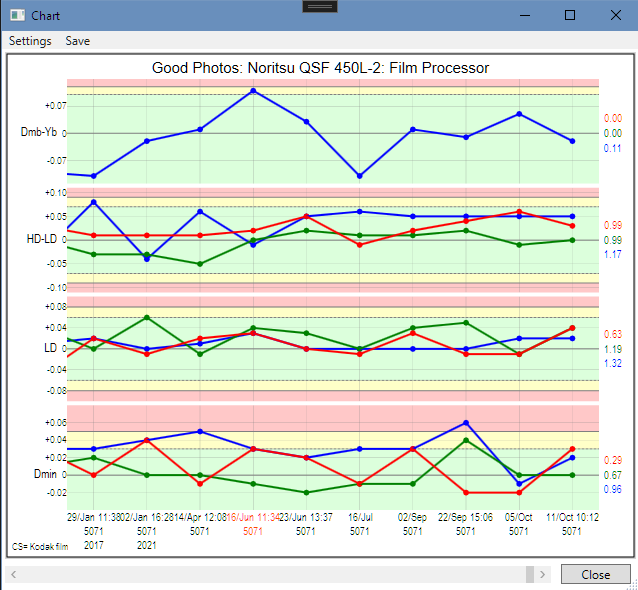Image resolution: width=638 pixels, height=590 pixels.
Task: Click the green HD-LD low point at 14/Apr
Action: pyautogui.click(x=200, y=264)
